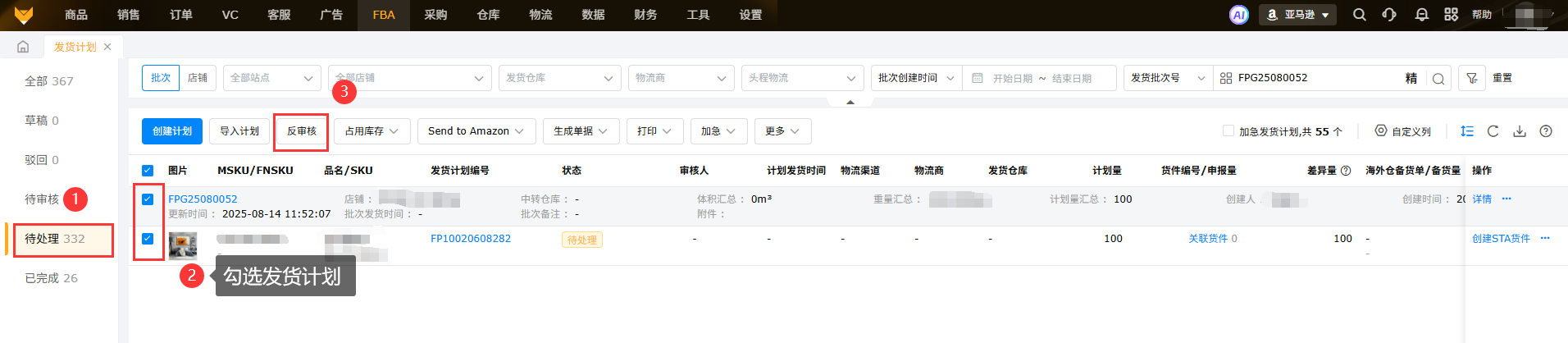1568x343 pixels.
Task: Open the 批次创建时间 dropdown
Action: (916, 78)
